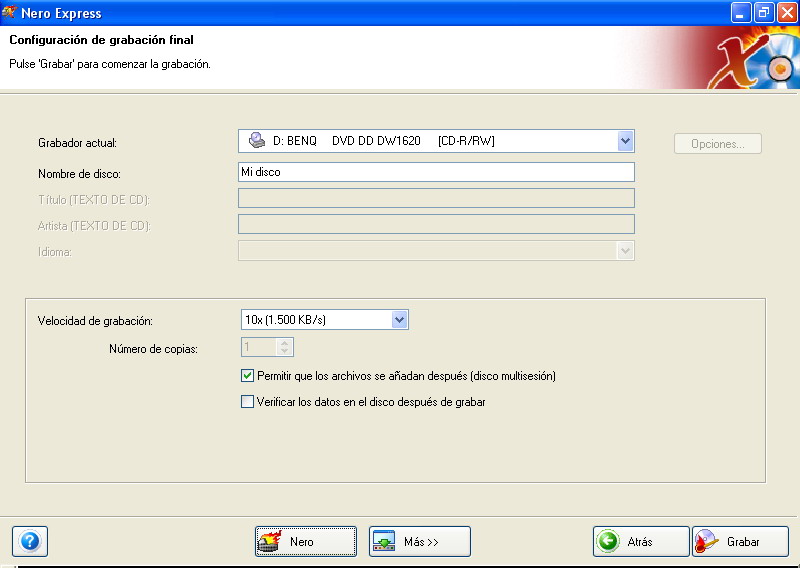This screenshot has width=800, height=568.
Task: Restore the Nero Express window
Action: click(764, 13)
